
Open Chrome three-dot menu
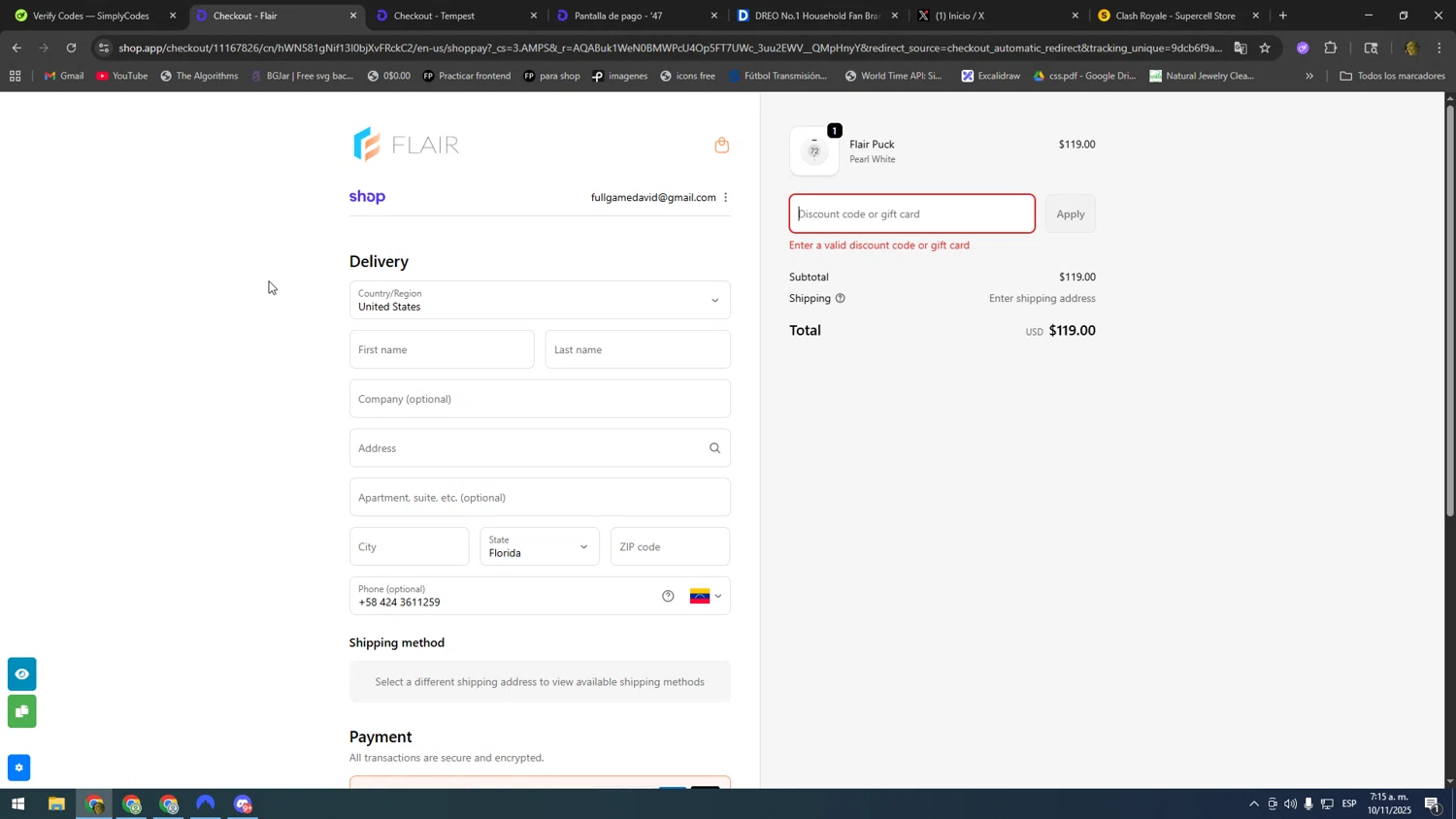[x=1439, y=48]
